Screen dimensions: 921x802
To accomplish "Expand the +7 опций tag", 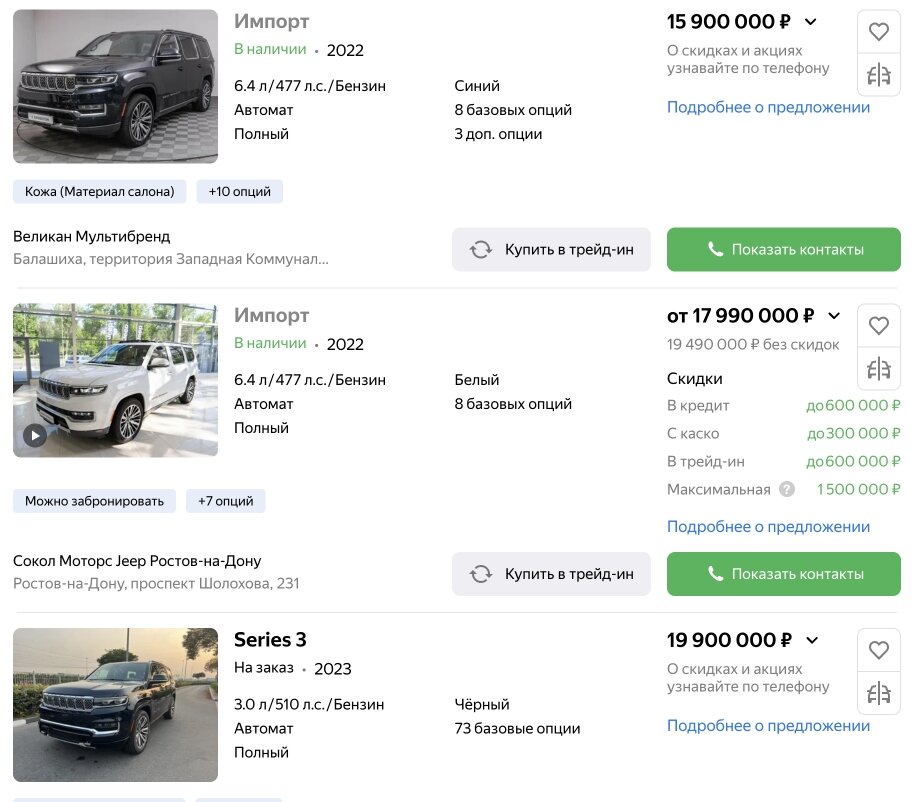I will (x=226, y=501).
